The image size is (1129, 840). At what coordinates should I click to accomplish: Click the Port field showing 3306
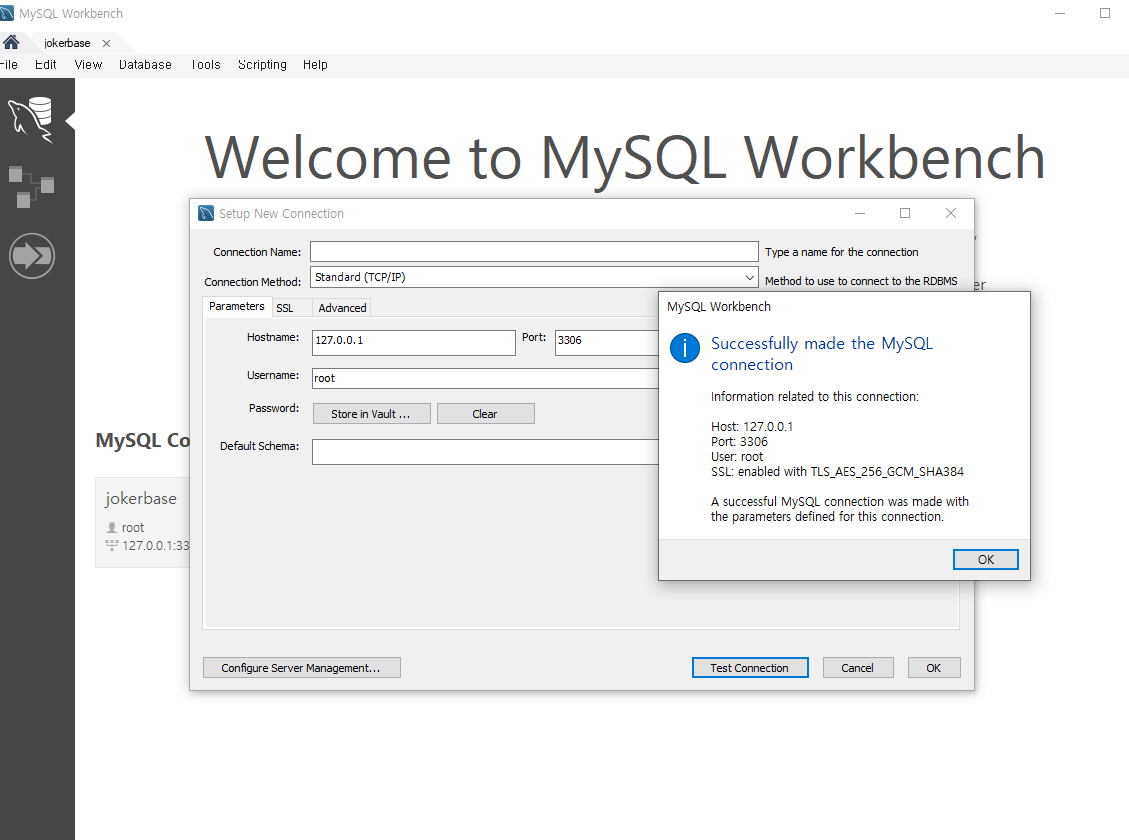click(x=606, y=342)
